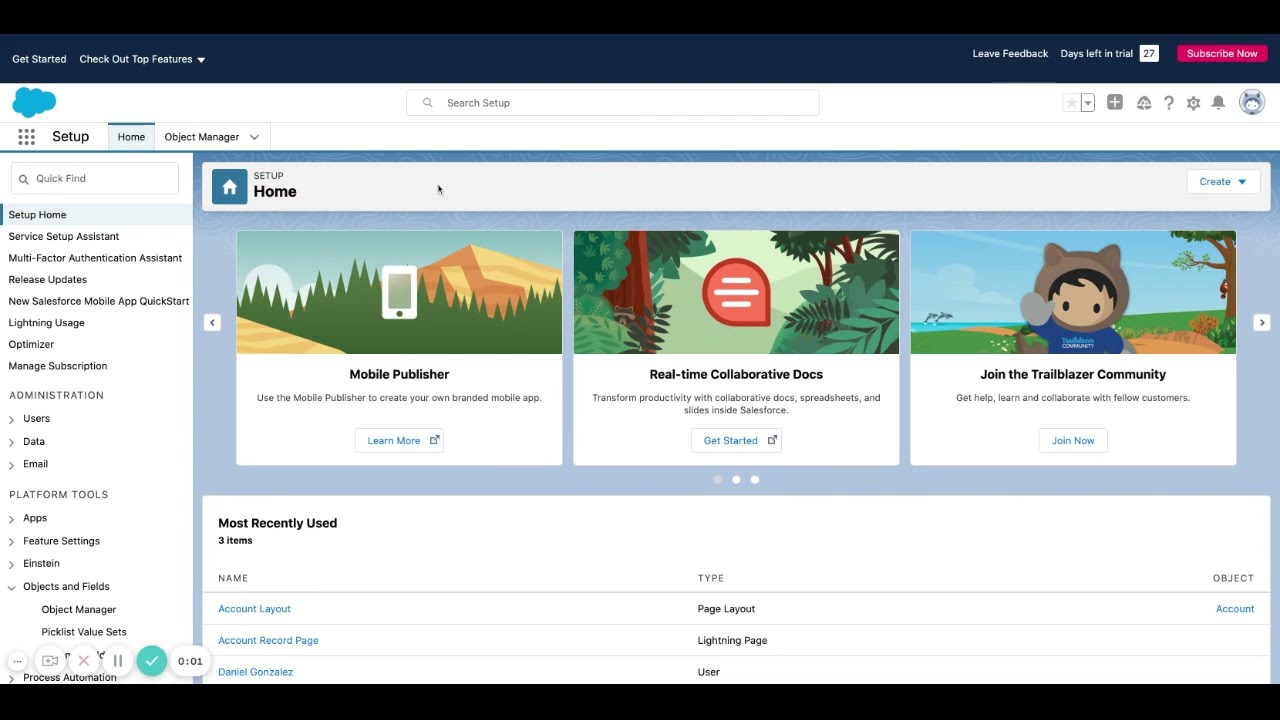Open Manage Subscription
Screen dimensions: 1280x720
[x=58, y=366]
